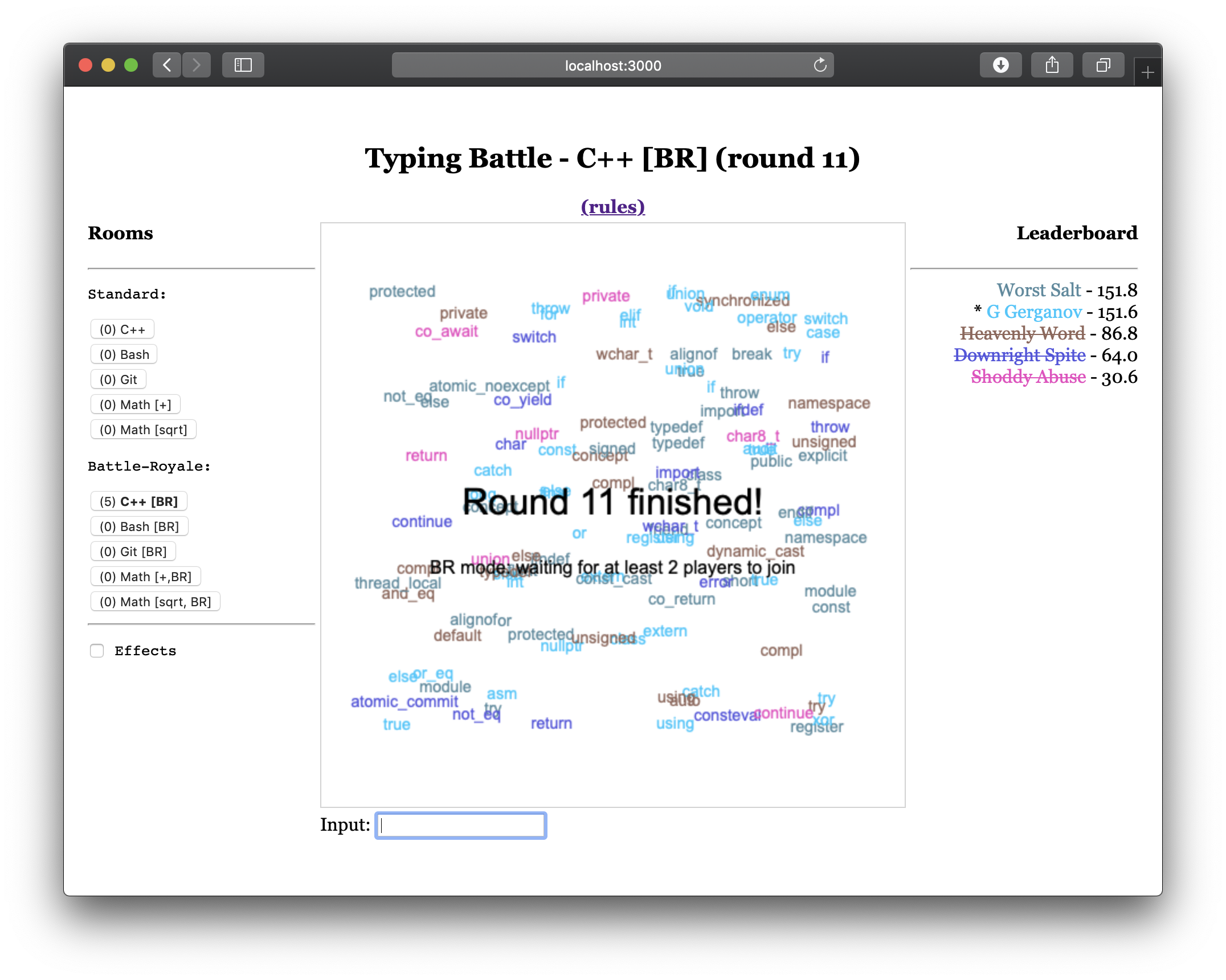The width and height of the screenshot is (1226, 980).
Task: Enable the Effects checkbox
Action: [x=97, y=651]
